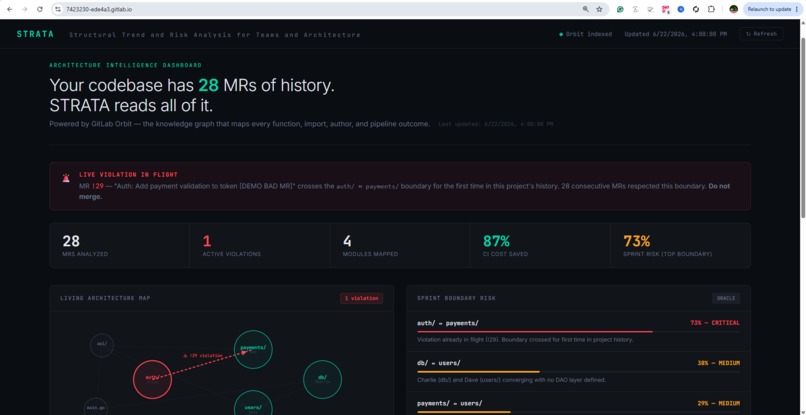806x415 pixels.
Task: Click the Relaunch to update button
Action: tap(769, 9)
